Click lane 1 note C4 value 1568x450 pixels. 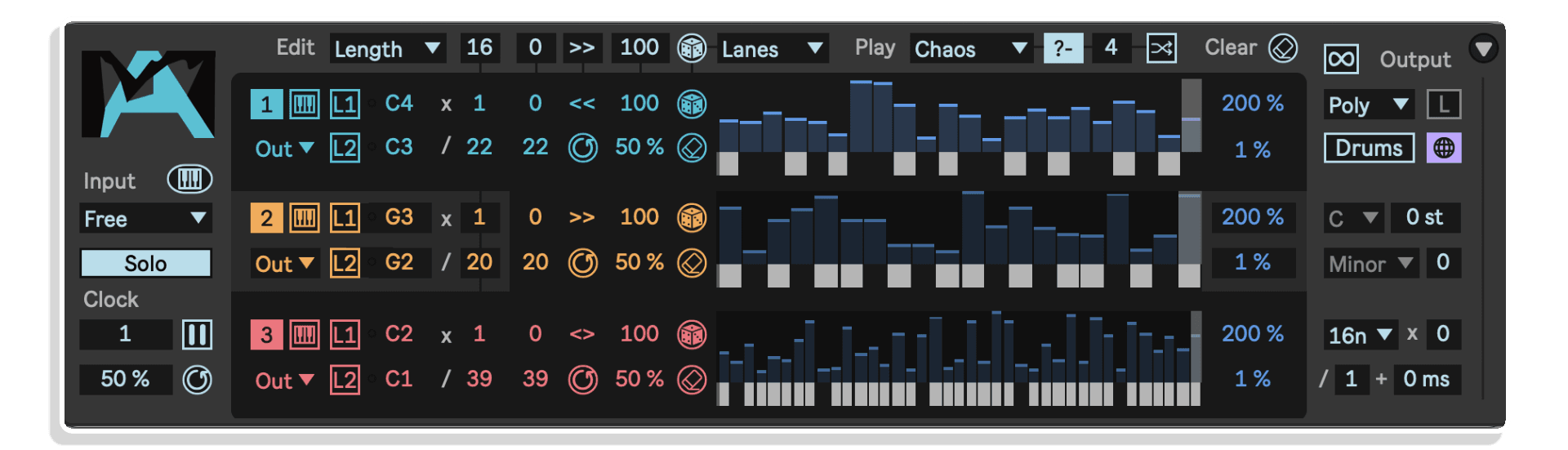(x=399, y=104)
